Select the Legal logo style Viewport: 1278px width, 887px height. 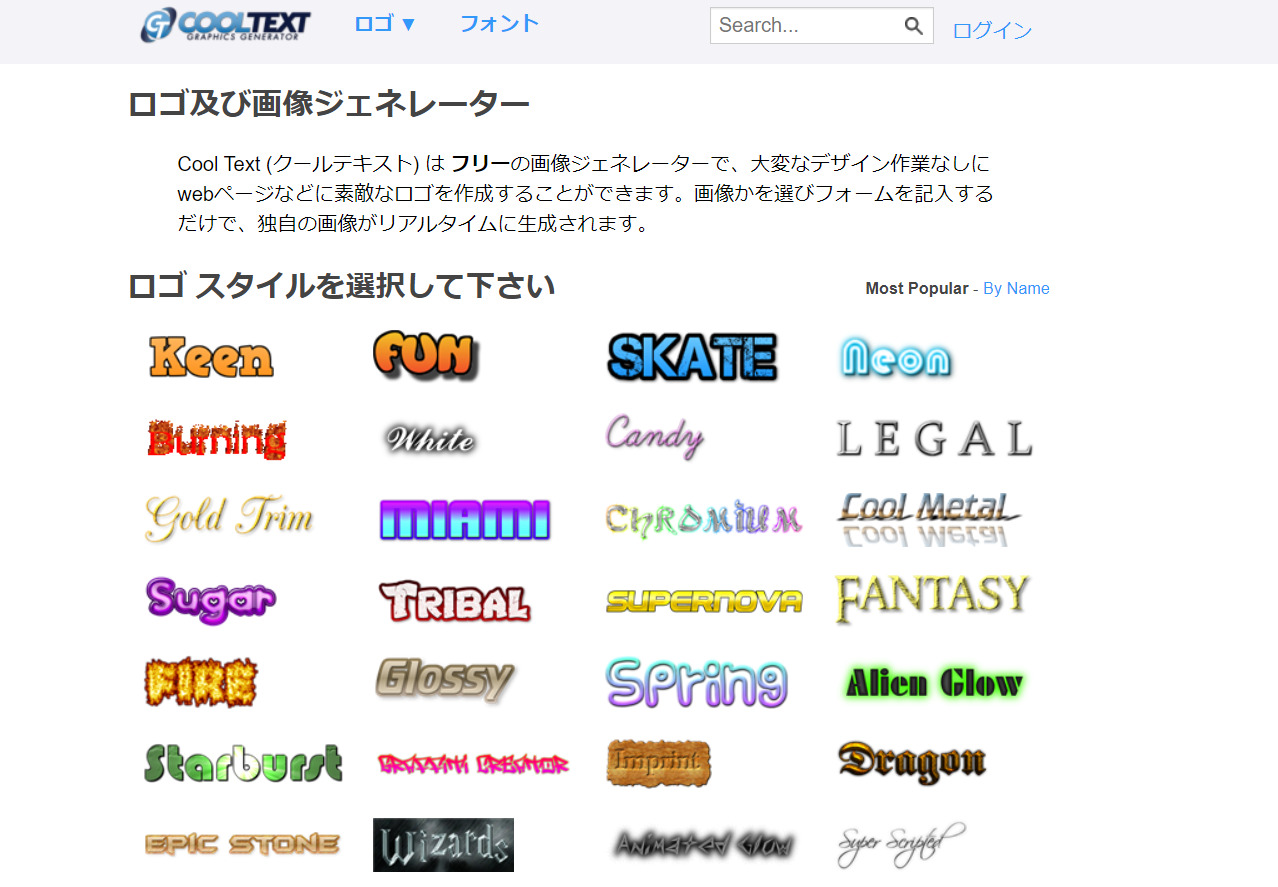click(933, 437)
